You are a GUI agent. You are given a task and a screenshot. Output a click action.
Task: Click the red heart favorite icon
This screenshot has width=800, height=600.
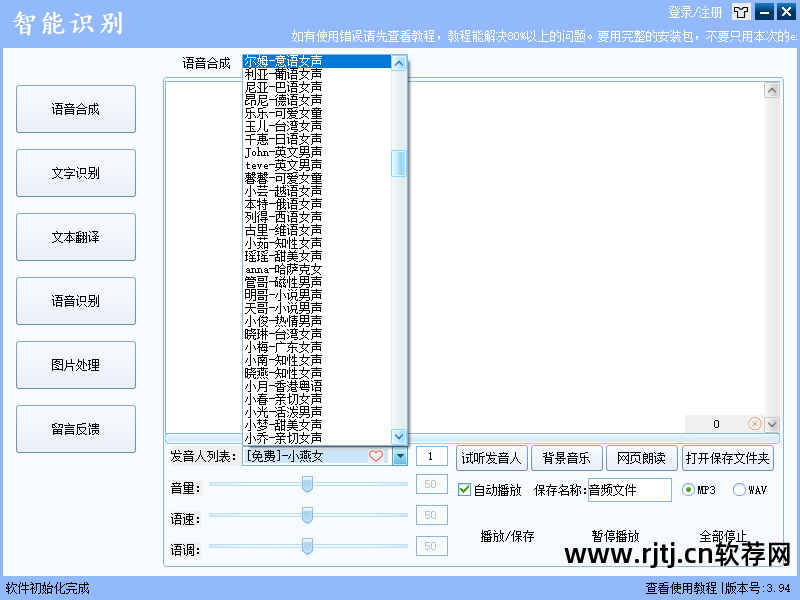pos(376,456)
